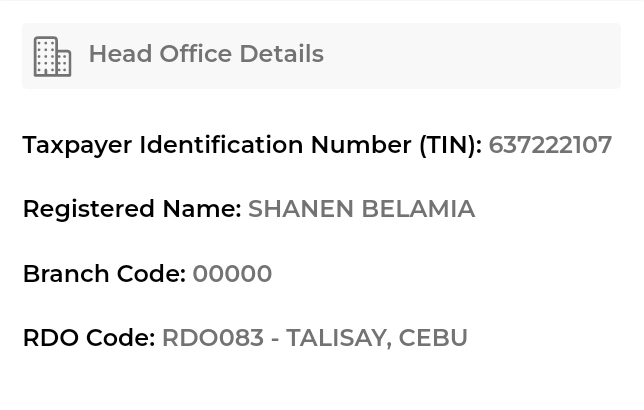The image size is (644, 410).
Task: Click the Branch Code label
Action: coord(104,274)
